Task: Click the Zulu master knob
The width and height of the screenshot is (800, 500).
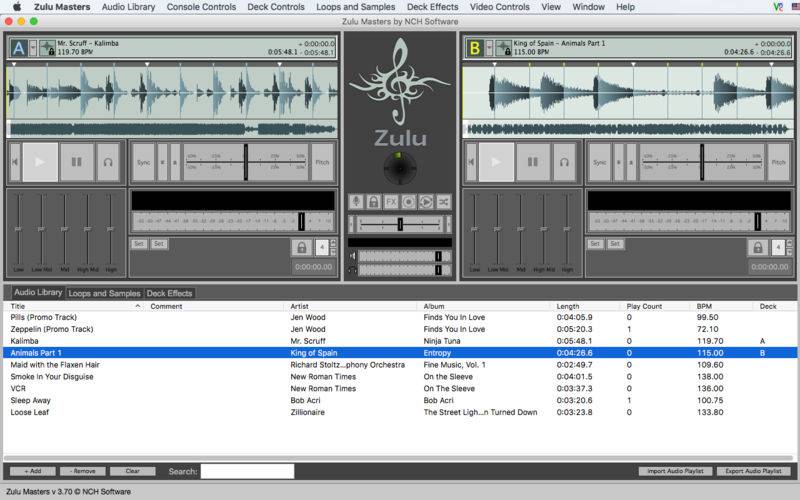Action: pyautogui.click(x=400, y=168)
